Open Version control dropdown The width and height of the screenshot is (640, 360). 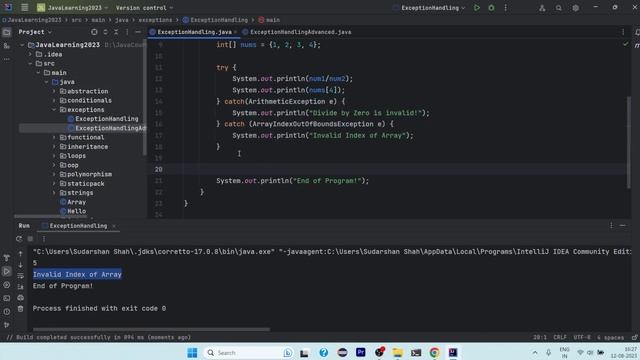click(x=144, y=8)
